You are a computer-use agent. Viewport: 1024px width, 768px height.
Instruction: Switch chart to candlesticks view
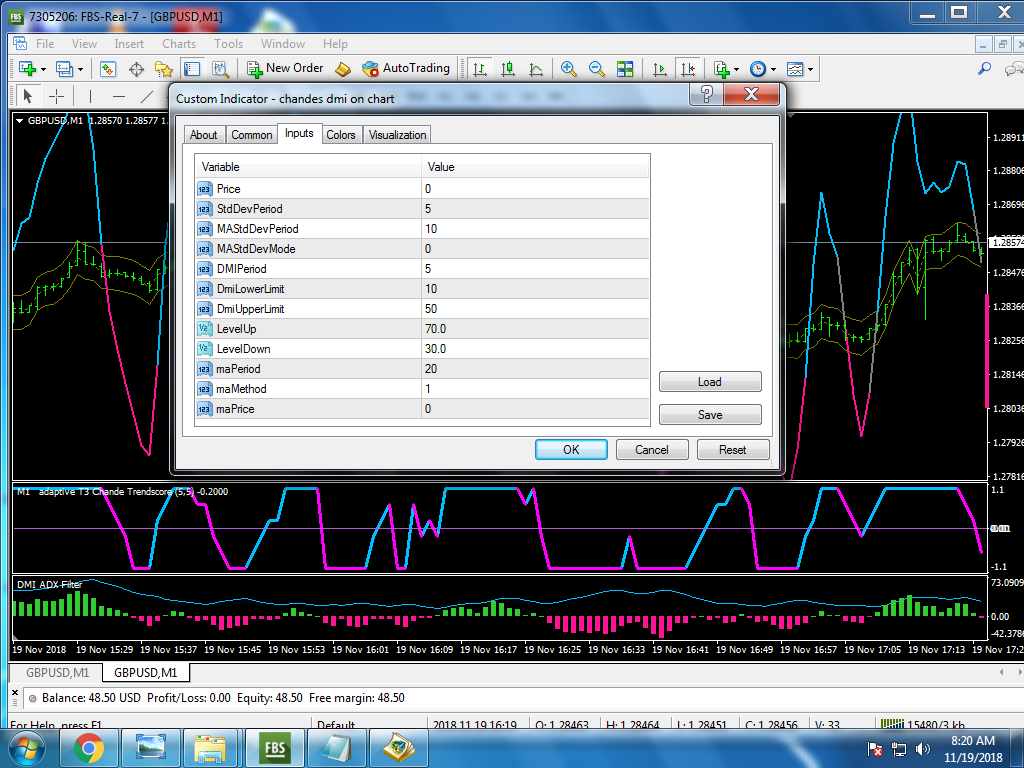click(x=508, y=69)
